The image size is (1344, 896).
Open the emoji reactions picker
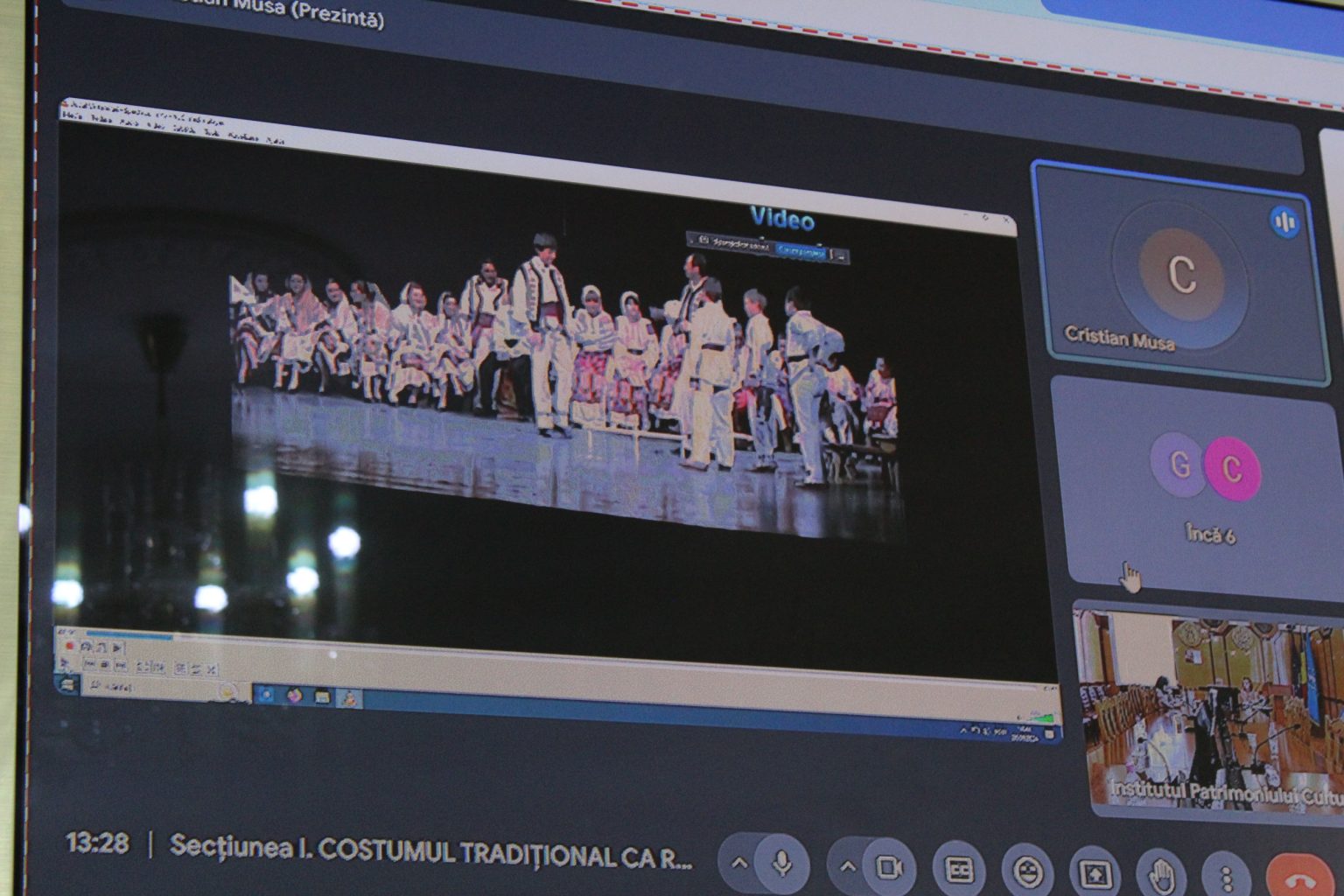1026,871
